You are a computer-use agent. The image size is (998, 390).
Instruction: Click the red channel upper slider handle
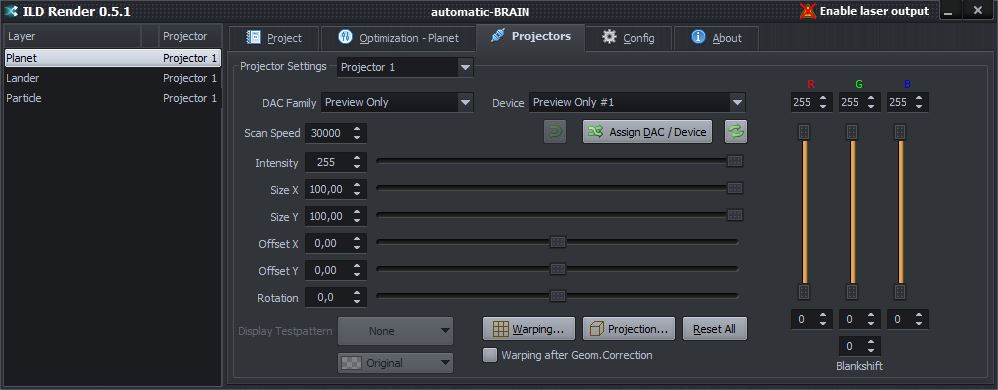[x=804, y=132]
